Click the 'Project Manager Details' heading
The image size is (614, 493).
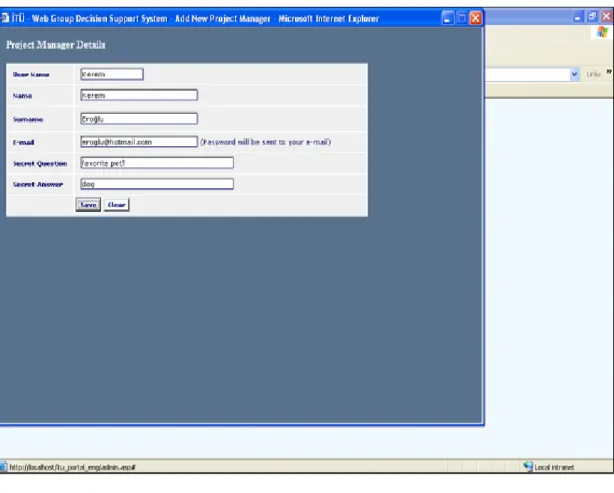coord(56,45)
